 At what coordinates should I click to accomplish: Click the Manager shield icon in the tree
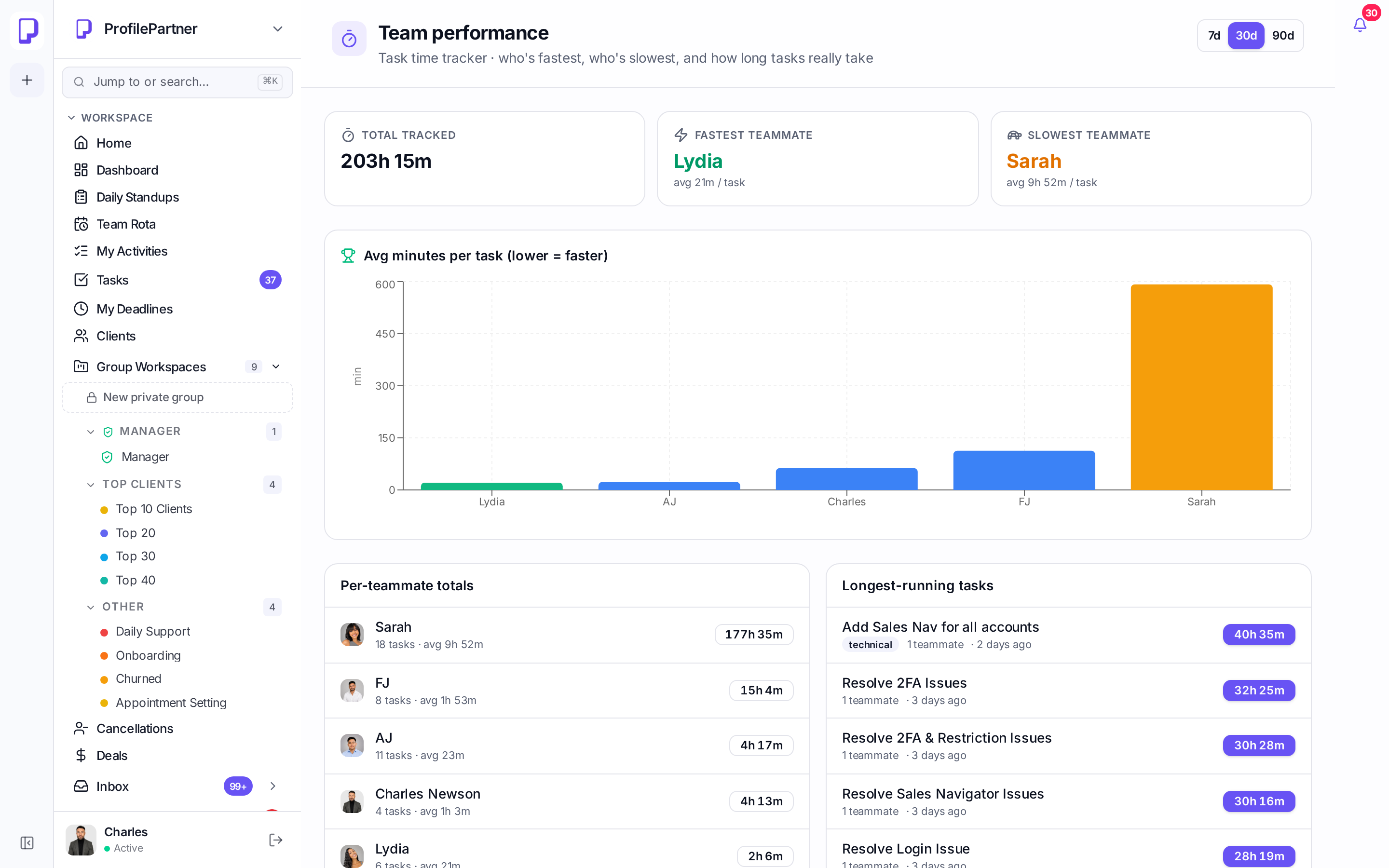(107, 457)
